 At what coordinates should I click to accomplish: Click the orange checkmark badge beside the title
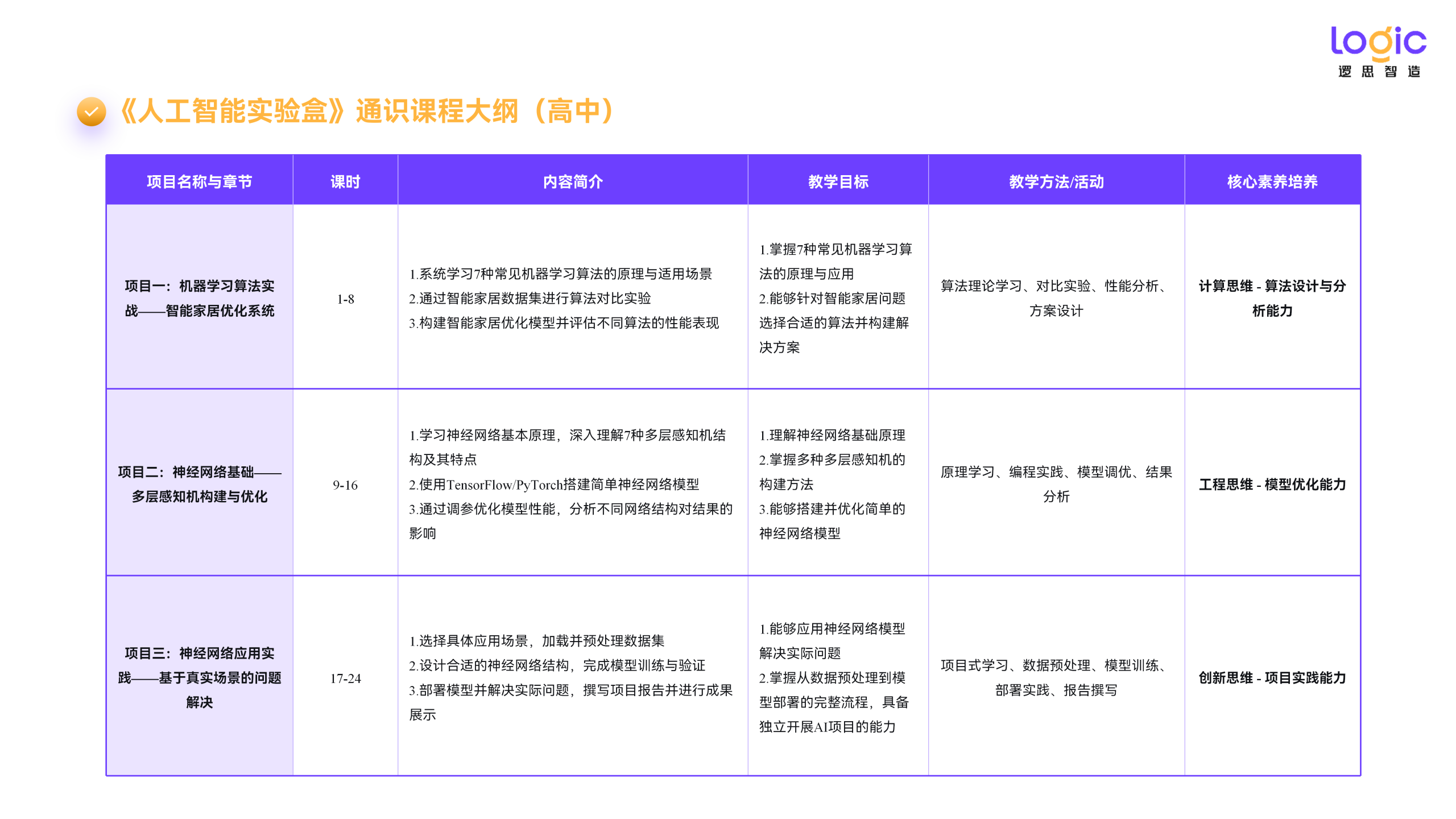point(91,111)
